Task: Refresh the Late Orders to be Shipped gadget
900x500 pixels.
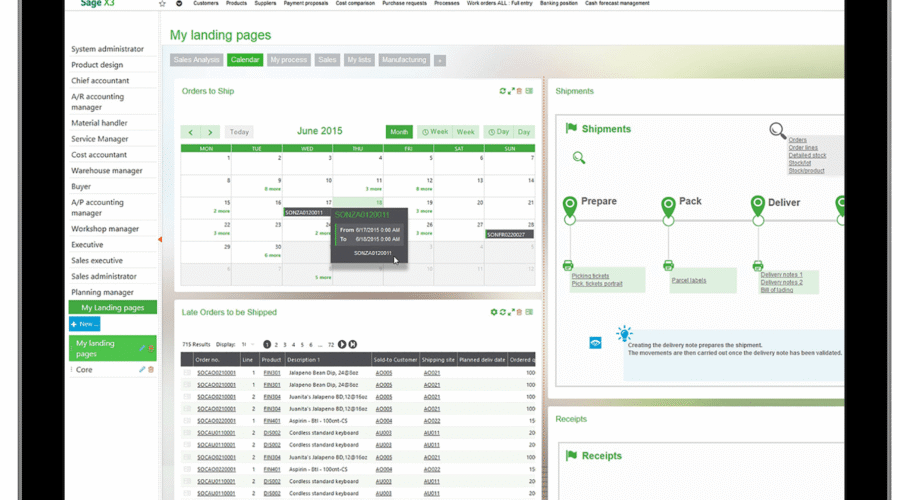Action: pyautogui.click(x=503, y=312)
